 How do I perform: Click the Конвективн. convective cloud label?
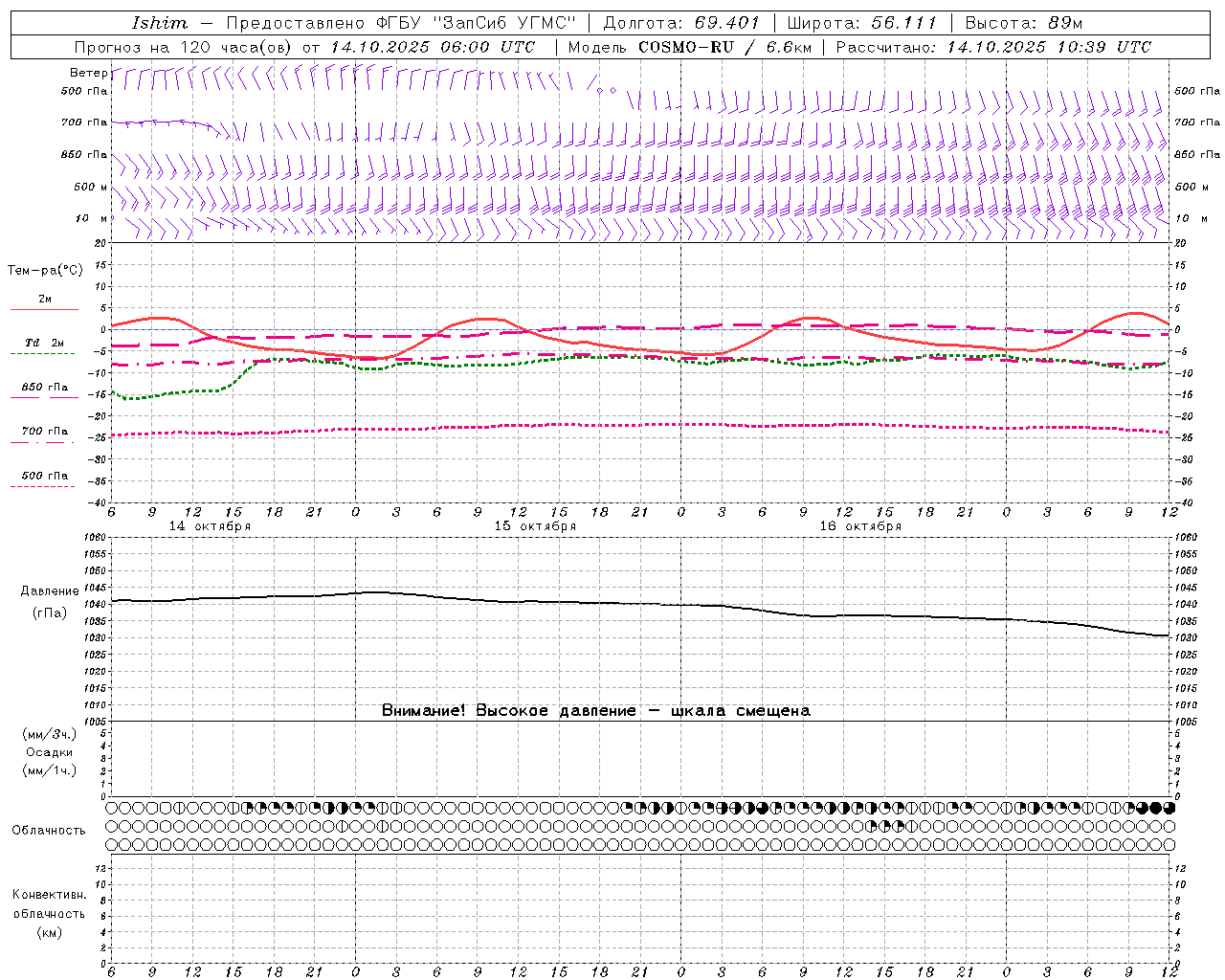(49, 895)
